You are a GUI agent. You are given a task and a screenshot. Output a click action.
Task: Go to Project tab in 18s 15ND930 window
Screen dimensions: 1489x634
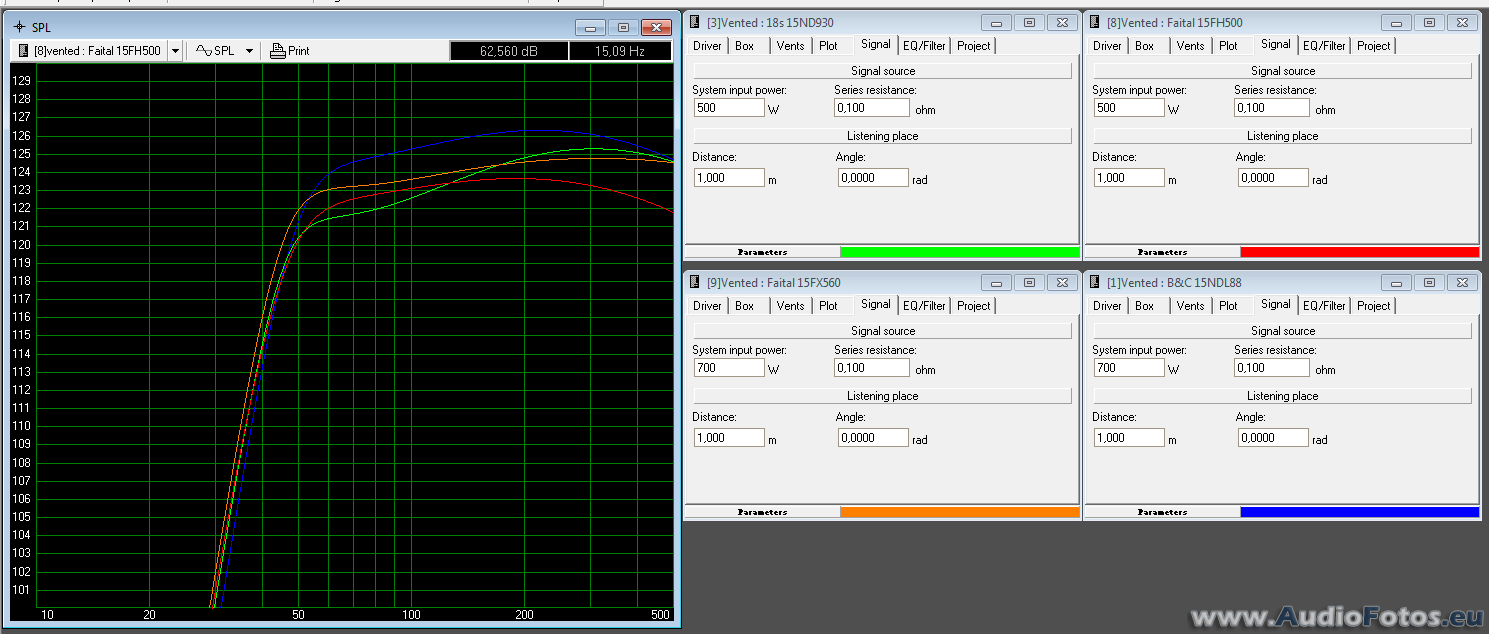[973, 46]
